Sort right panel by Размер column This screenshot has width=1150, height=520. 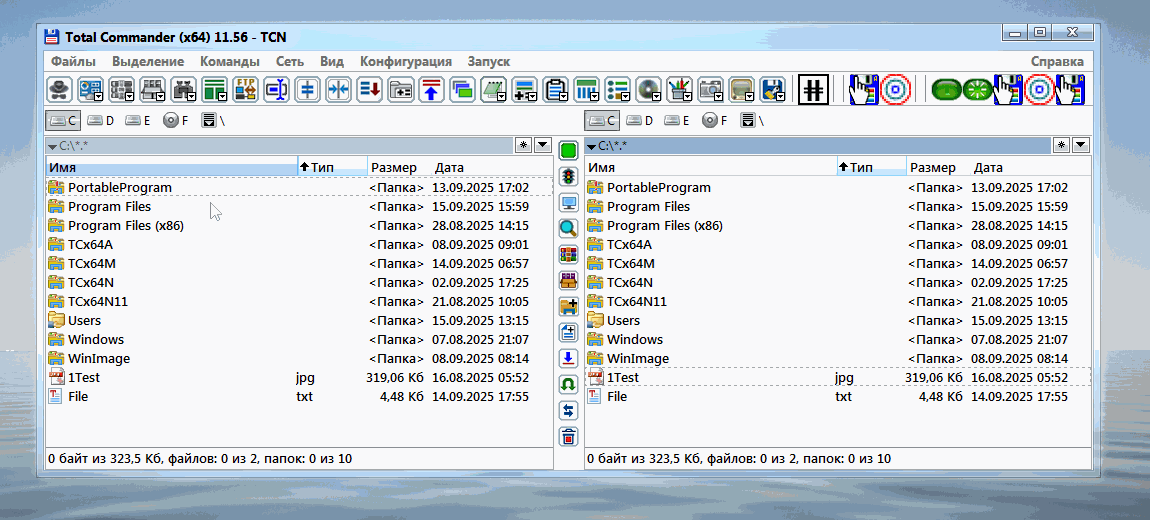(932, 167)
